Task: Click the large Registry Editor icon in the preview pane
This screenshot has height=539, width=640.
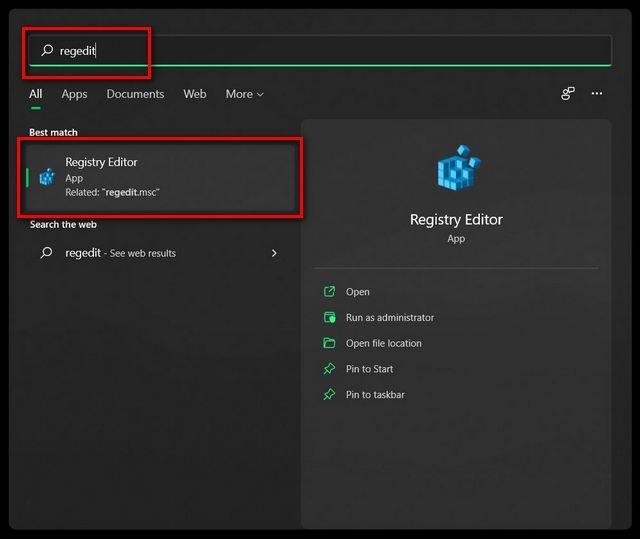Action: point(459,168)
